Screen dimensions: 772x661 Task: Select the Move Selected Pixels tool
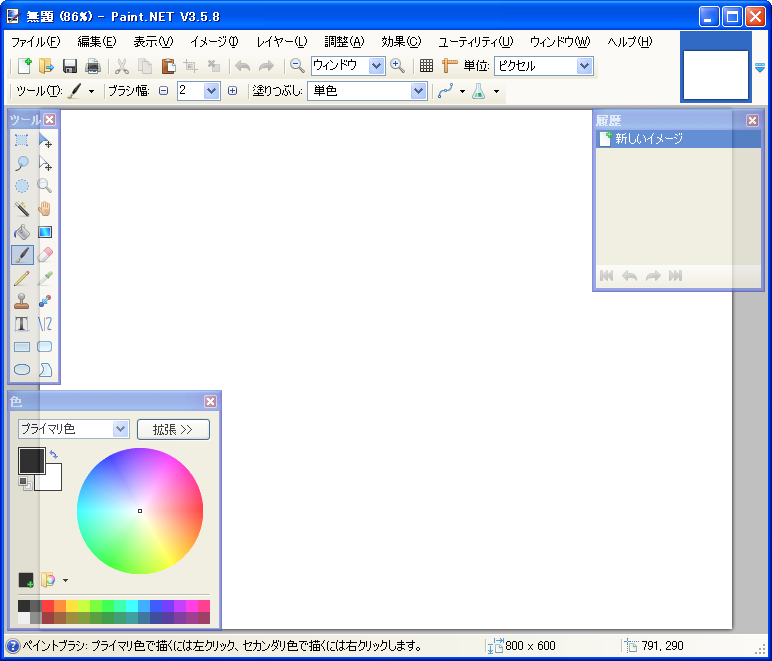[x=45, y=140]
